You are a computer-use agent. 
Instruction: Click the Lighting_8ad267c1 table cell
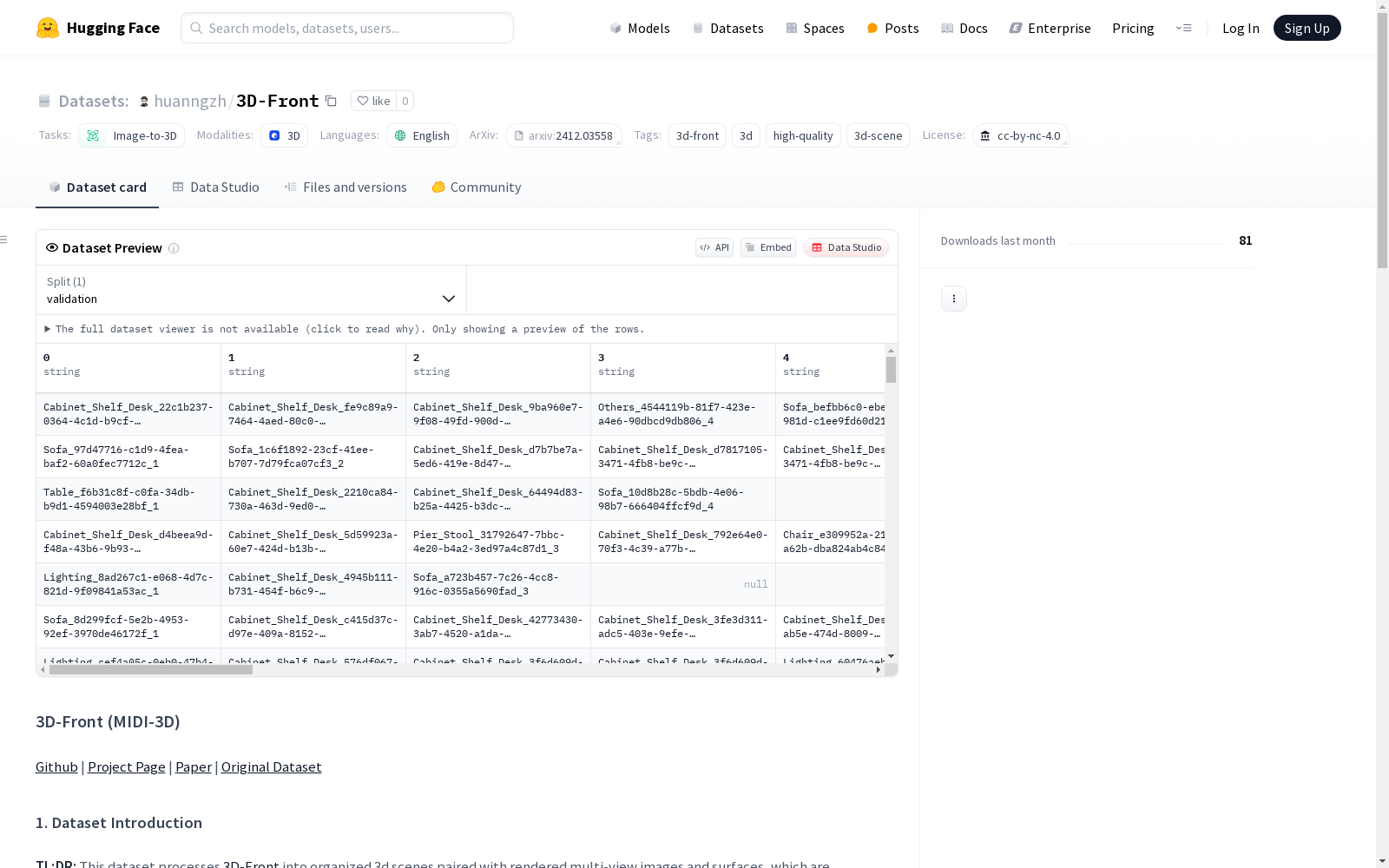[128, 584]
